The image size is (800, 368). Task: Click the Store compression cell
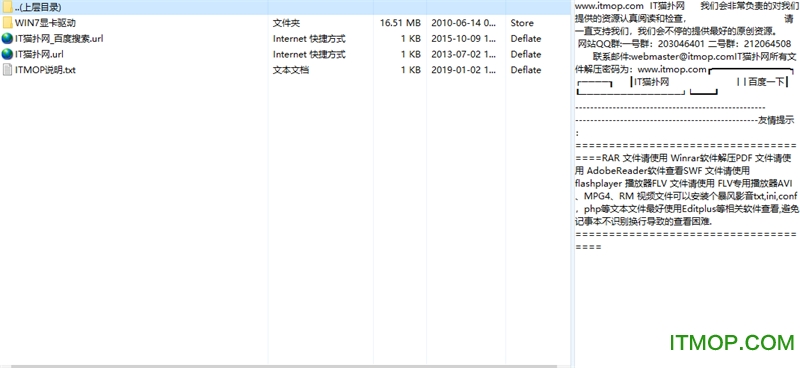522,23
